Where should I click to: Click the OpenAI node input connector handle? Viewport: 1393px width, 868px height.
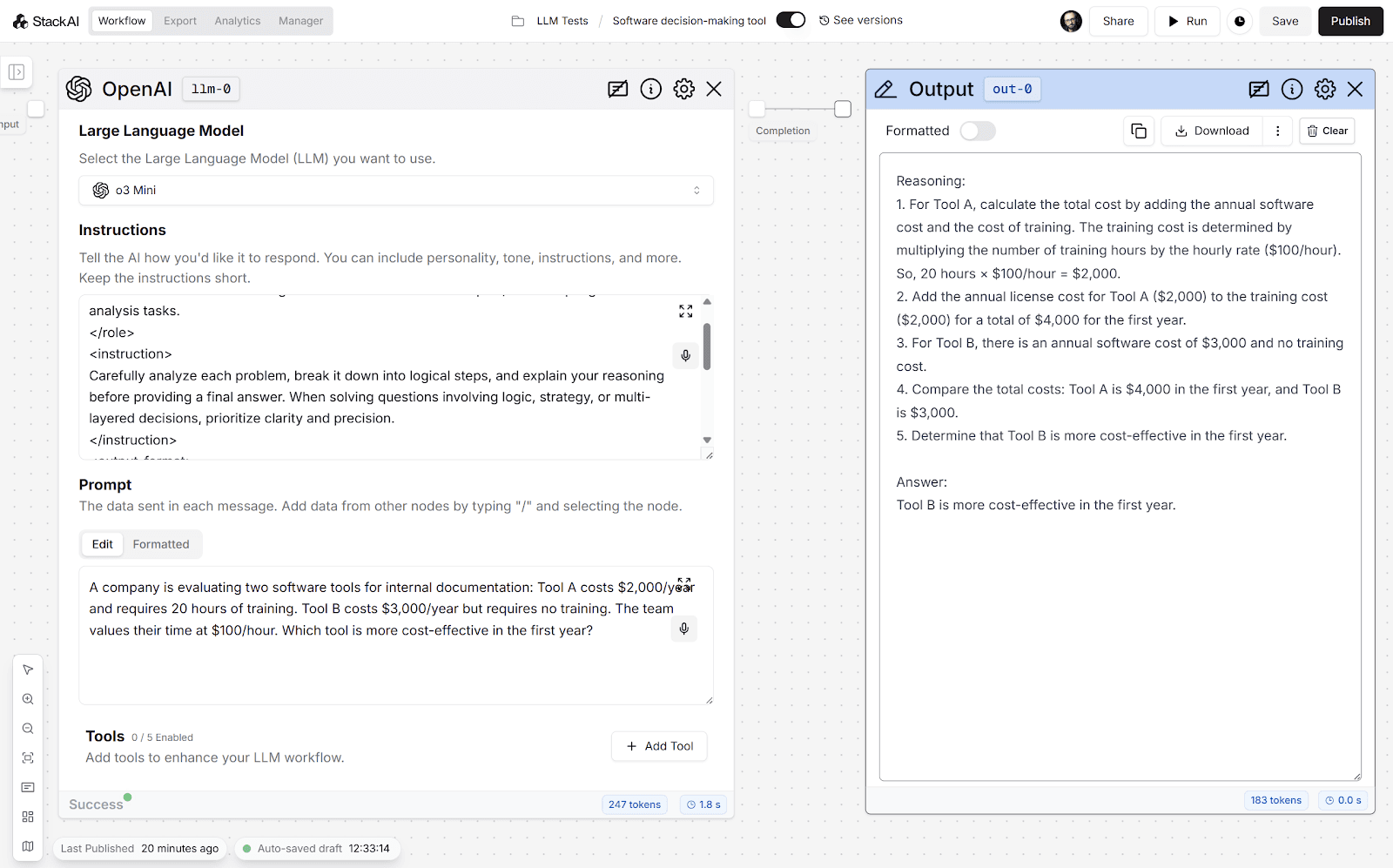(36, 109)
